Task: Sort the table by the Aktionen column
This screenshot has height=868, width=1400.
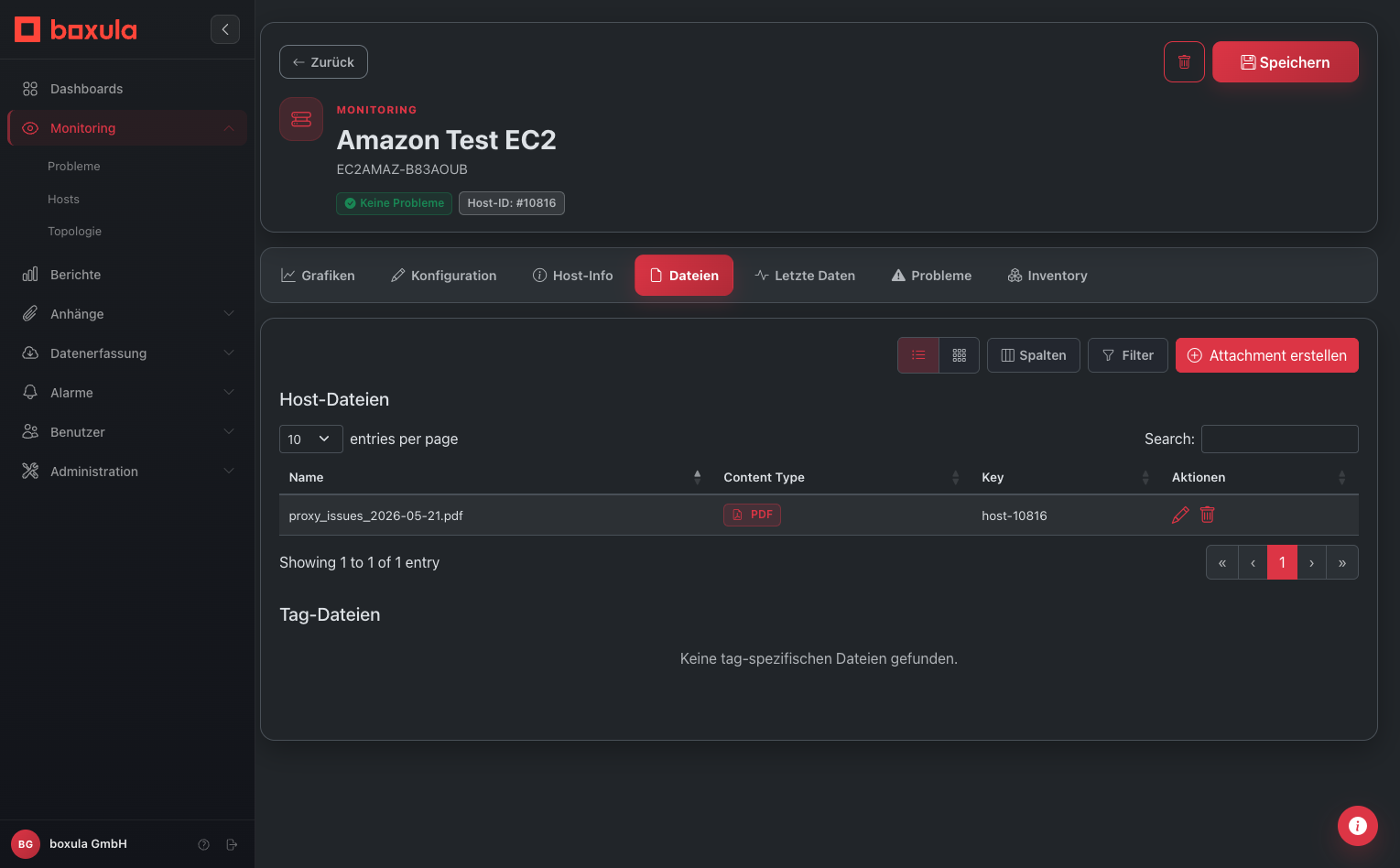Action: click(x=1261, y=477)
